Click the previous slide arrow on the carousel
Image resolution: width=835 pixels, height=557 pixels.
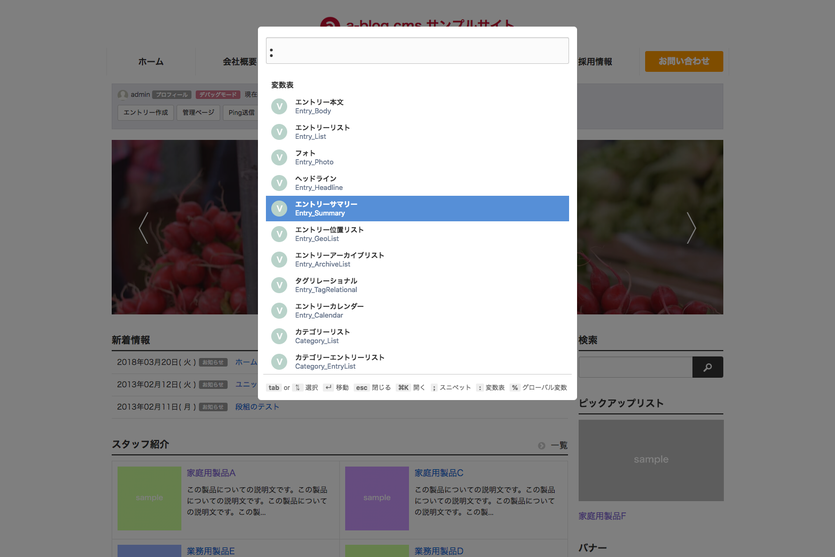click(x=144, y=228)
